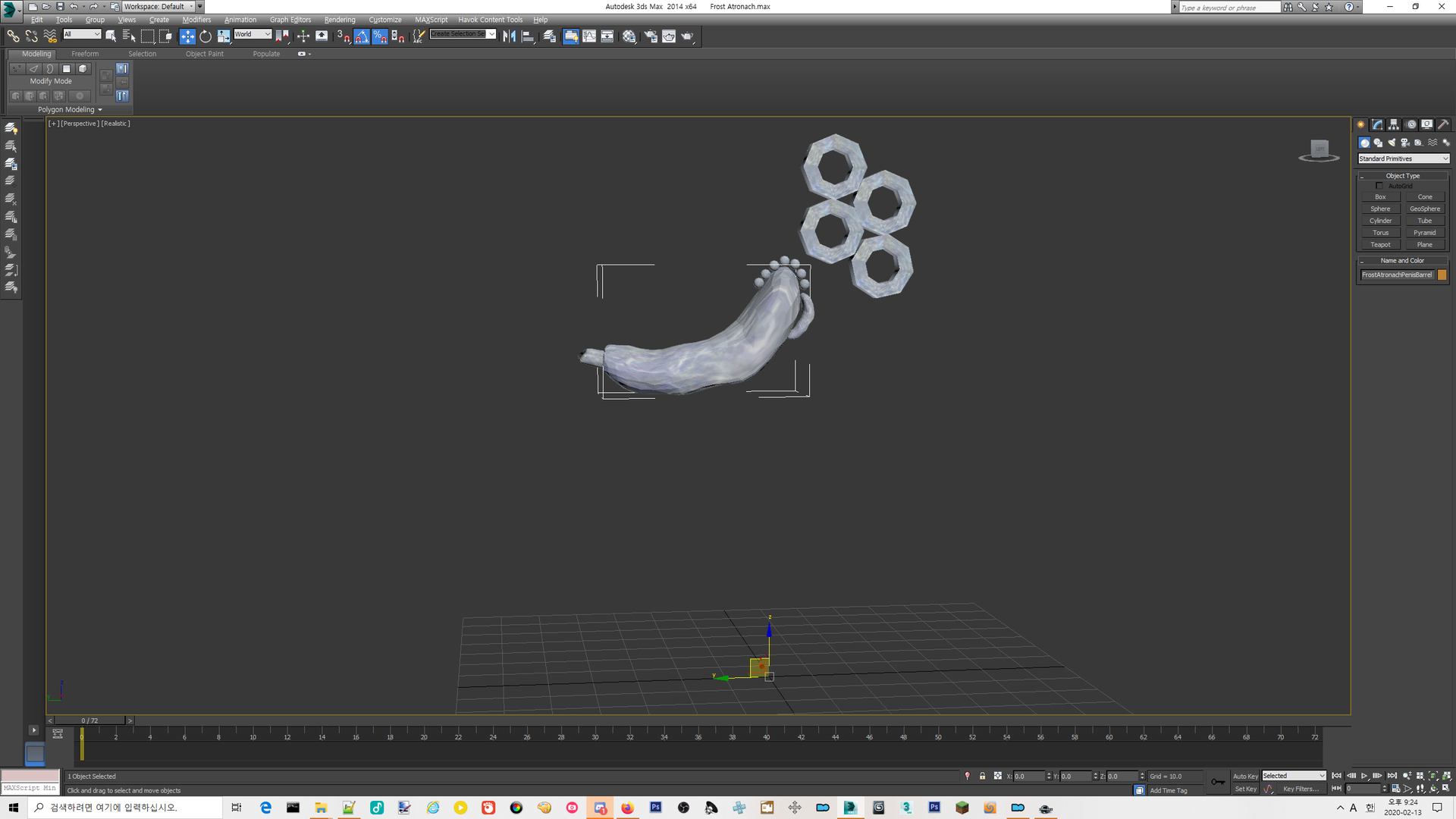
Task: Open the Curve Editor
Action: pos(589,36)
